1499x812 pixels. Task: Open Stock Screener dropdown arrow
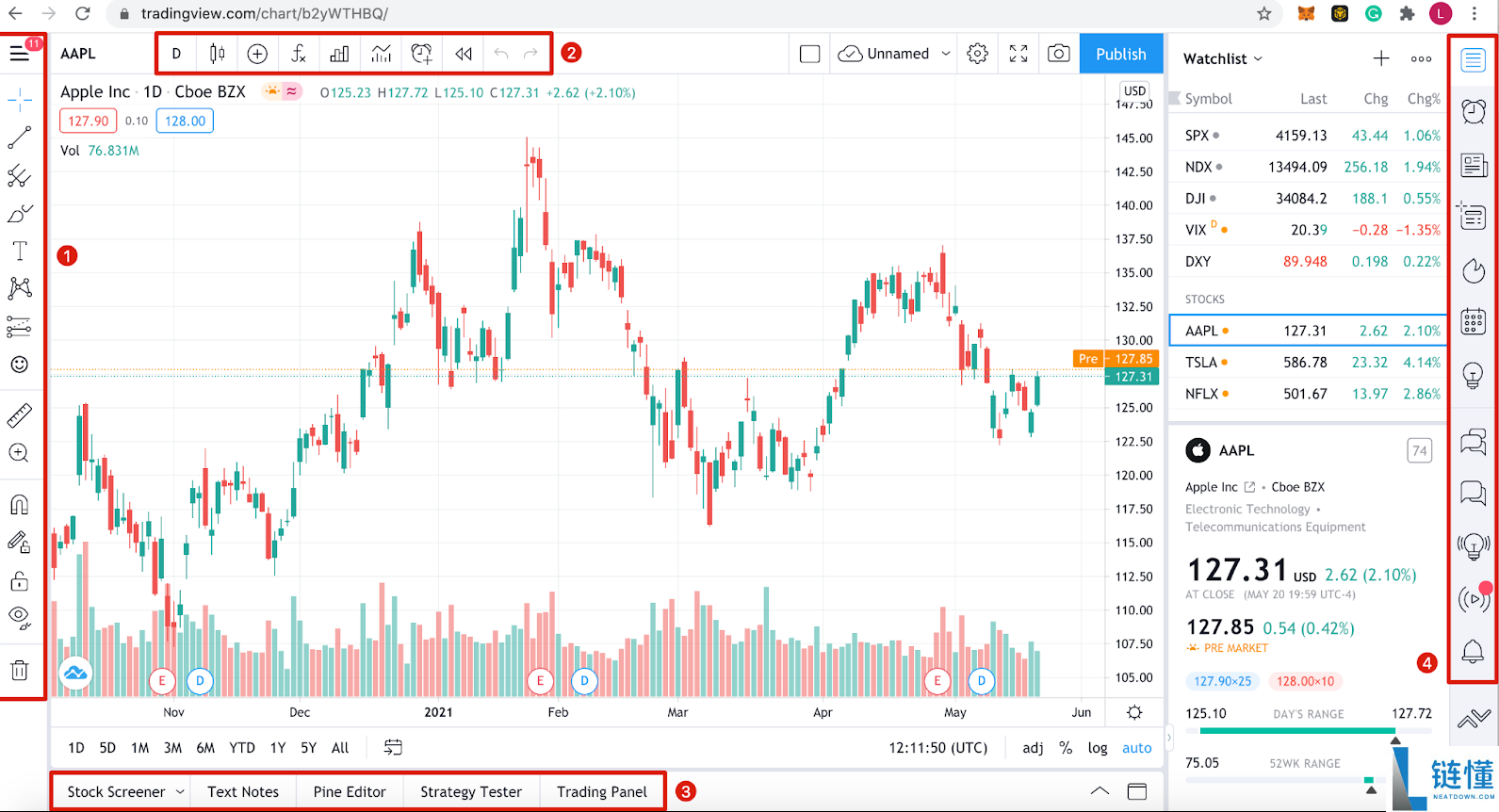(180, 791)
